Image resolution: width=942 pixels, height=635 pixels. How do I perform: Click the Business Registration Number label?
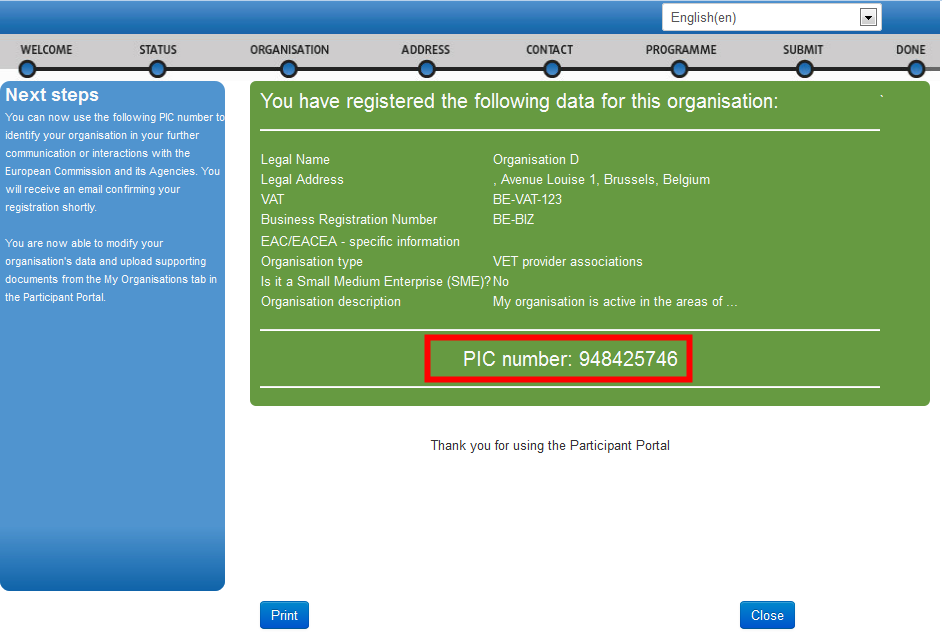click(349, 219)
